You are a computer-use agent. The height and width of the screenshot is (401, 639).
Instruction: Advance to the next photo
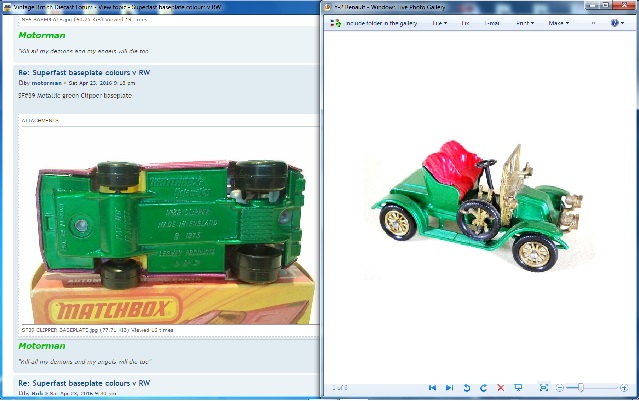(450, 387)
